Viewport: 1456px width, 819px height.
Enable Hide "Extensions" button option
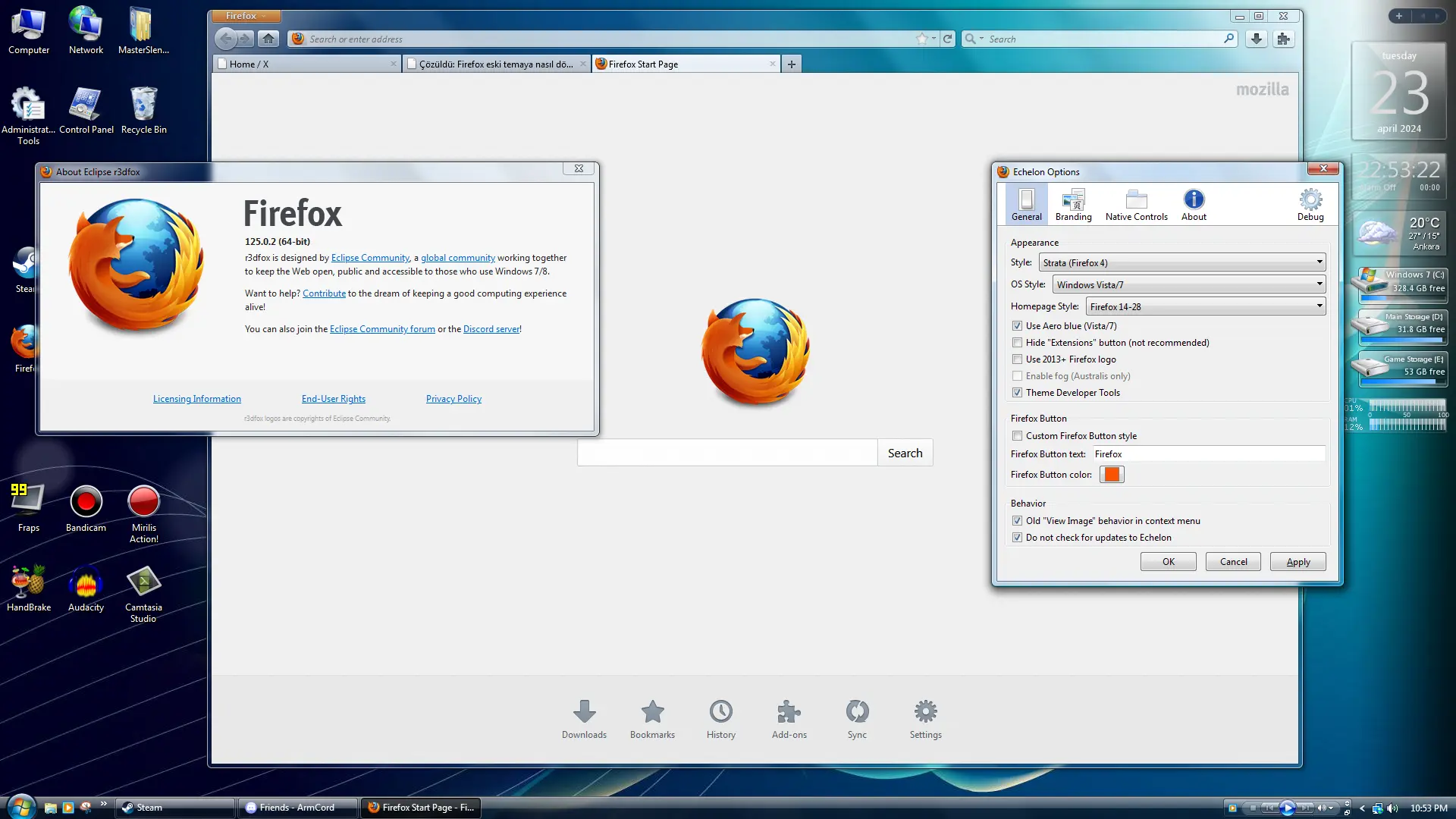[1017, 343]
